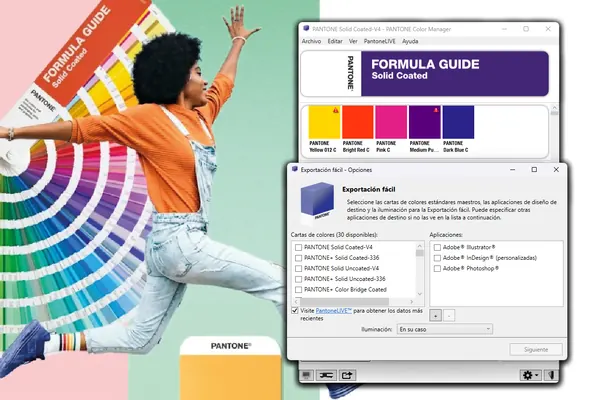Click the fan guide icon at bottom right
The height and width of the screenshot is (400, 600).
pyautogui.click(x=551, y=375)
